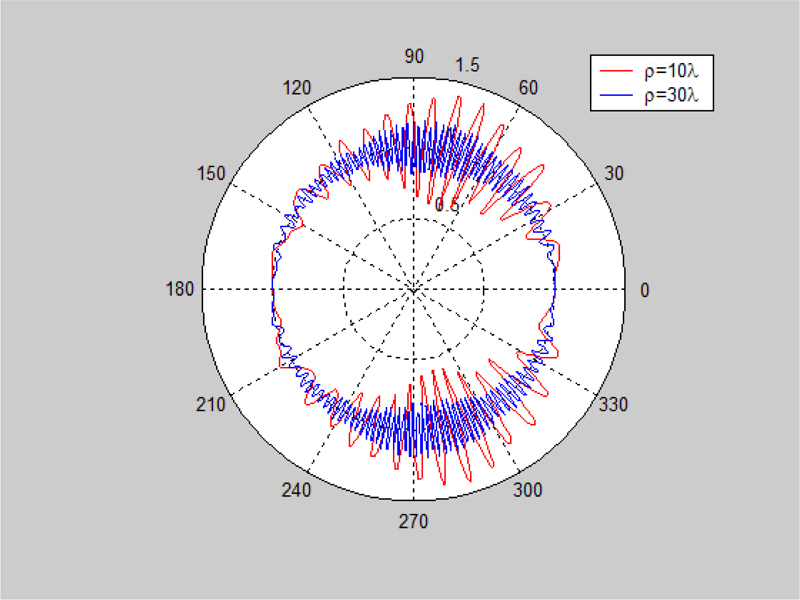Click the 330 degree angle label
The image size is (800, 600).
tap(613, 405)
